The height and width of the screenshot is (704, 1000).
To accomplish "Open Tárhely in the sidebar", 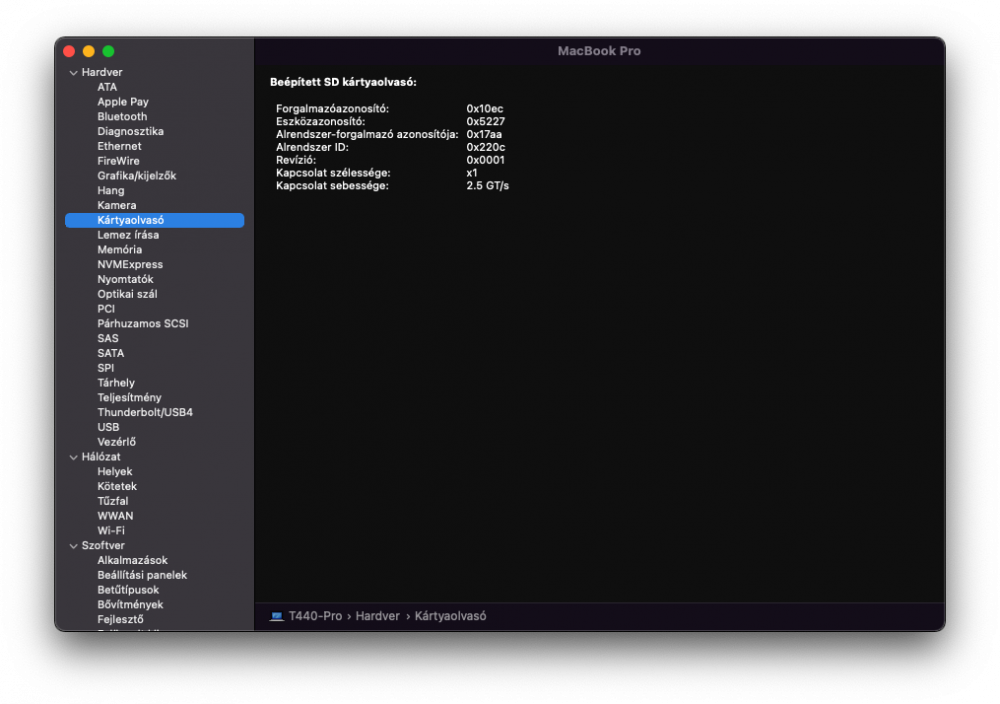I will (115, 383).
